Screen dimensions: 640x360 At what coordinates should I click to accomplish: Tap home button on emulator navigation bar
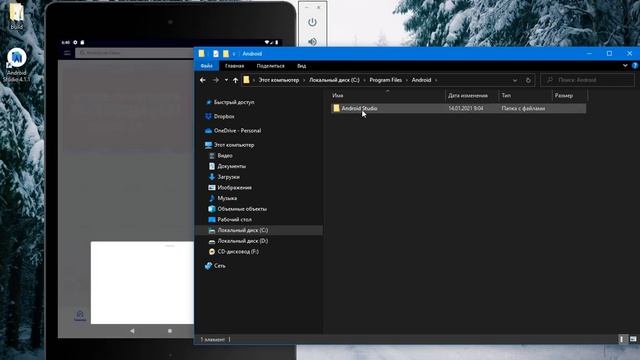[170, 331]
